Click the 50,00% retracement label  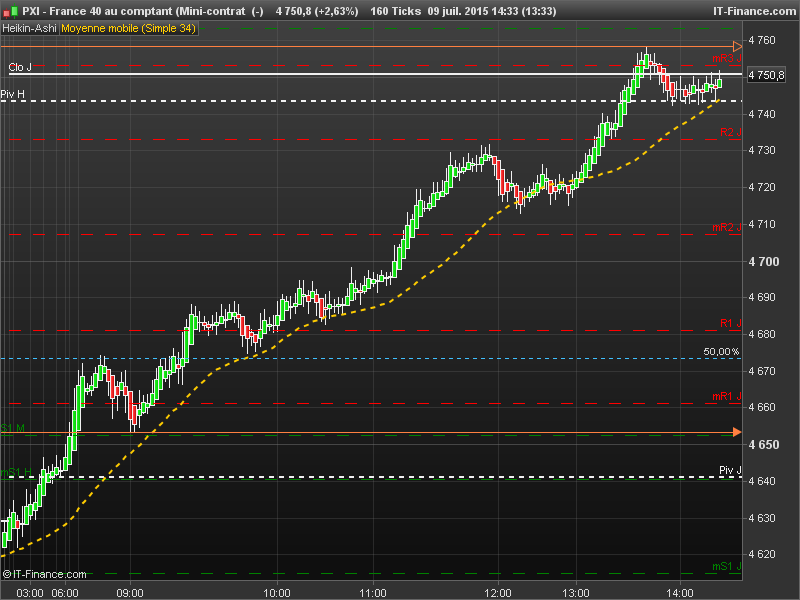click(721, 352)
